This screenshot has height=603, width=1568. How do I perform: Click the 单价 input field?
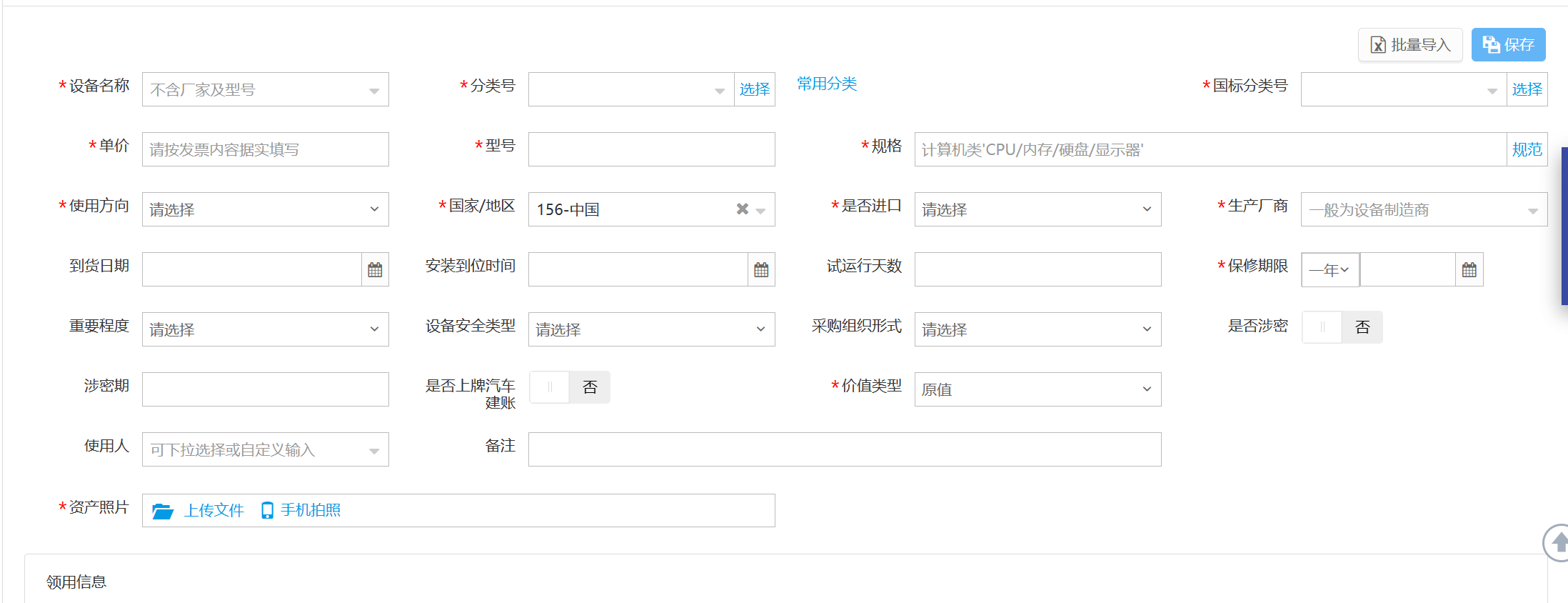pyautogui.click(x=265, y=149)
